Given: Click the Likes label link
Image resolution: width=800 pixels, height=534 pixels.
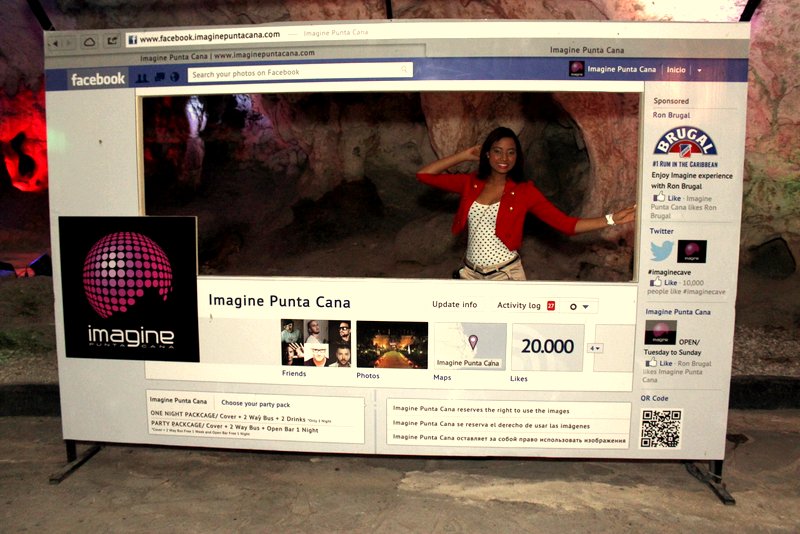Looking at the screenshot, I should [x=519, y=378].
